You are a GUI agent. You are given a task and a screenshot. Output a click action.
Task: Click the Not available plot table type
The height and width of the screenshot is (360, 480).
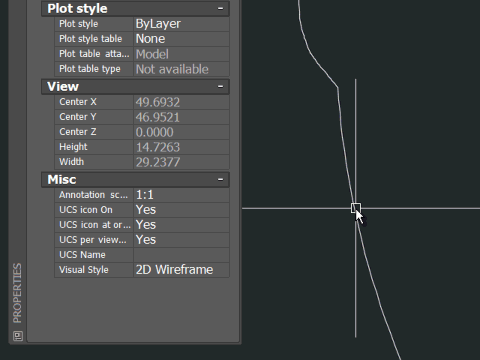click(181, 69)
